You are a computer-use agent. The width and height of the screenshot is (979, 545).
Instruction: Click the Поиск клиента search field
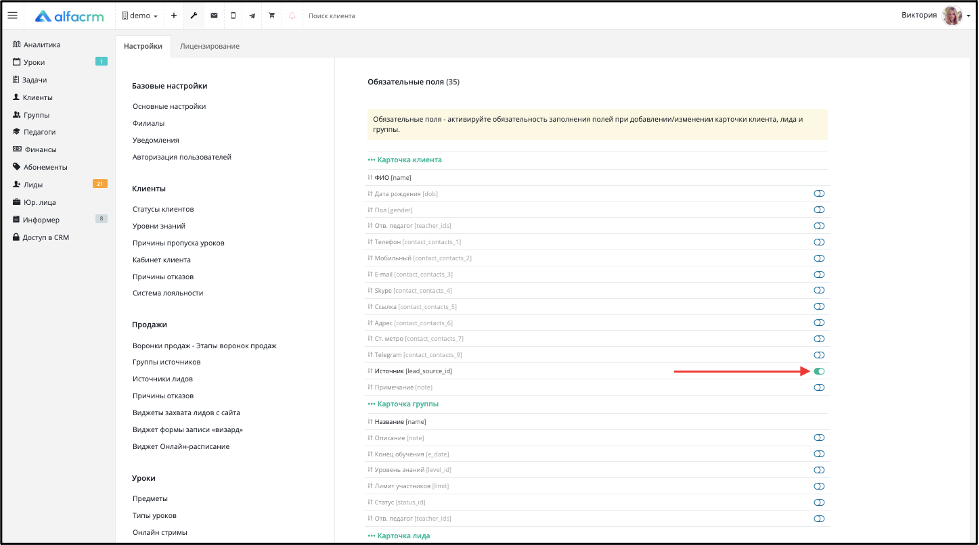point(332,16)
